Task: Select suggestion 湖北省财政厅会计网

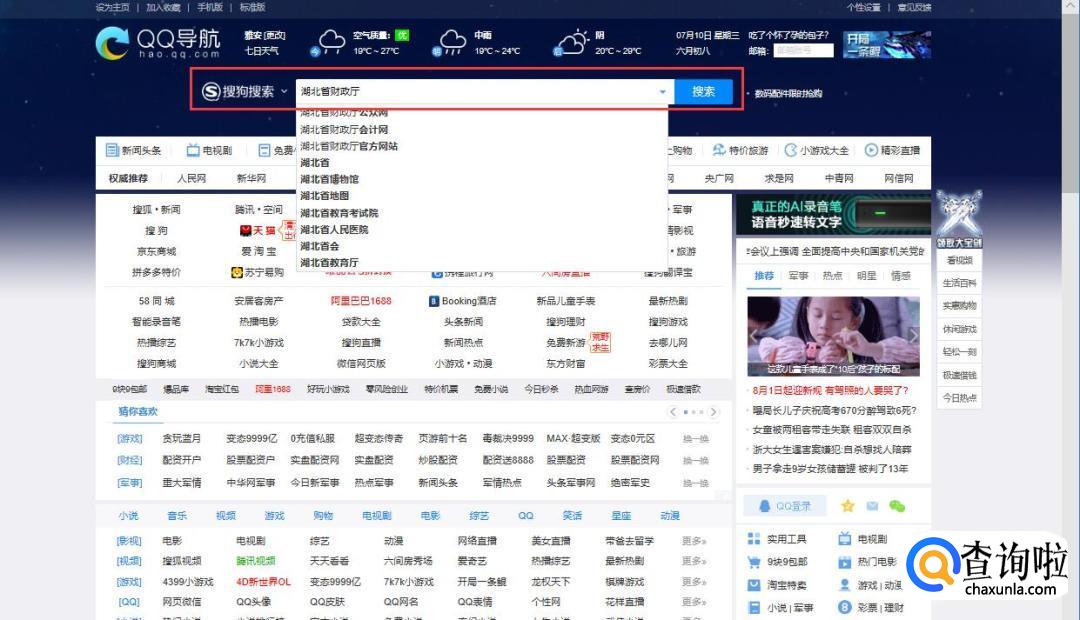Action: [x=344, y=130]
